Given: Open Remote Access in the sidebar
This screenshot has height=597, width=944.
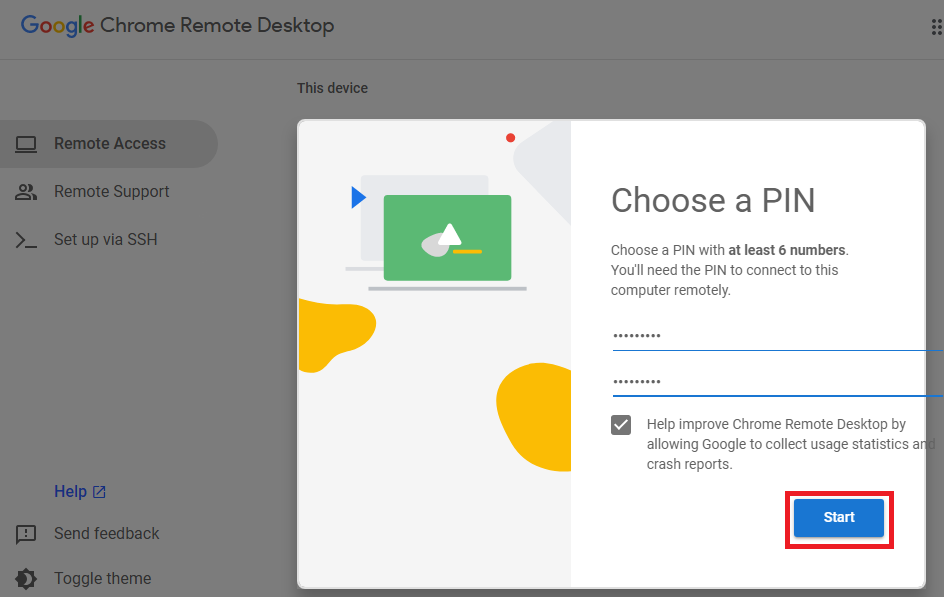Looking at the screenshot, I should click(108, 144).
